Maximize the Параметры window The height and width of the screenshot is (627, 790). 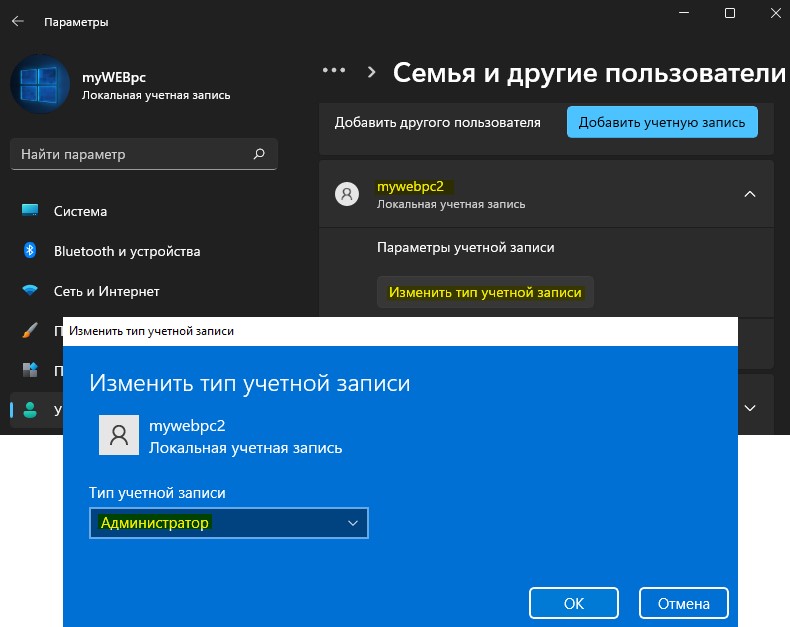coord(730,13)
